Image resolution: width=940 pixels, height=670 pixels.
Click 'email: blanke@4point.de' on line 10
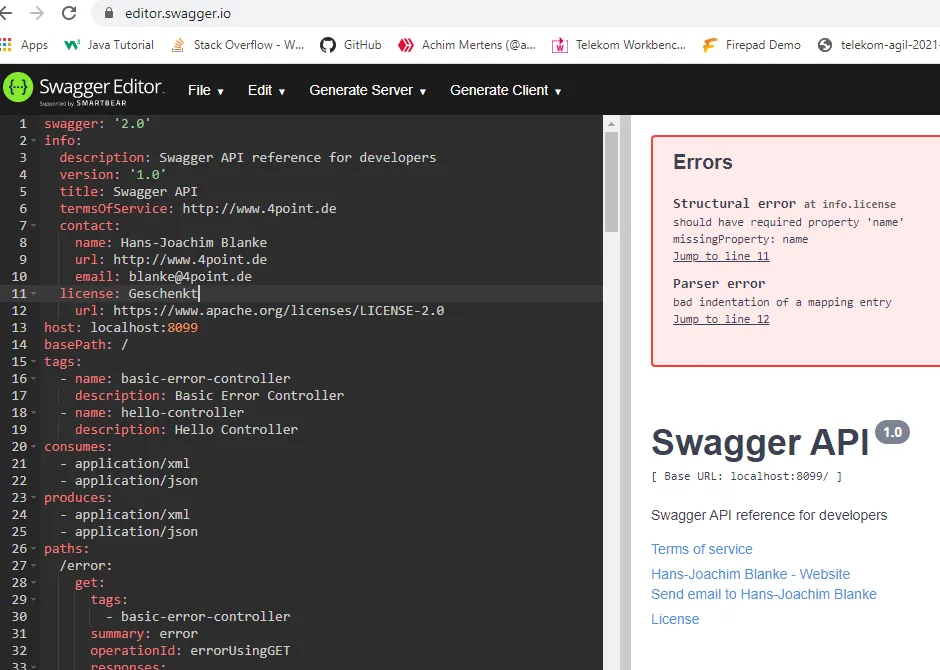163,277
